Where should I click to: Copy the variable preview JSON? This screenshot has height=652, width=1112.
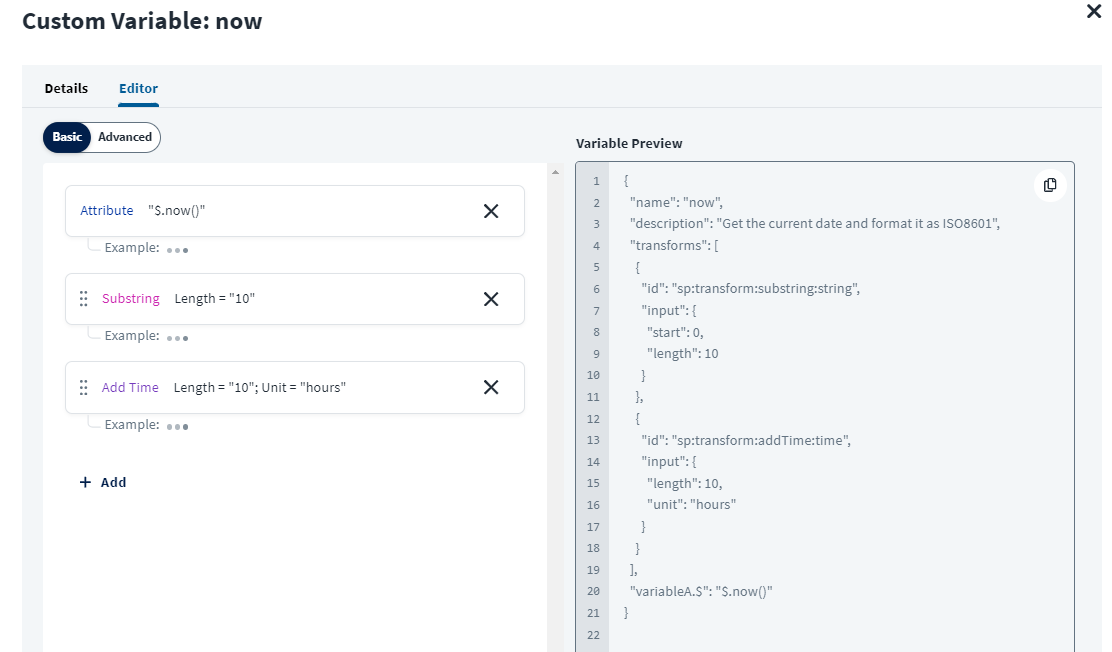1050,185
